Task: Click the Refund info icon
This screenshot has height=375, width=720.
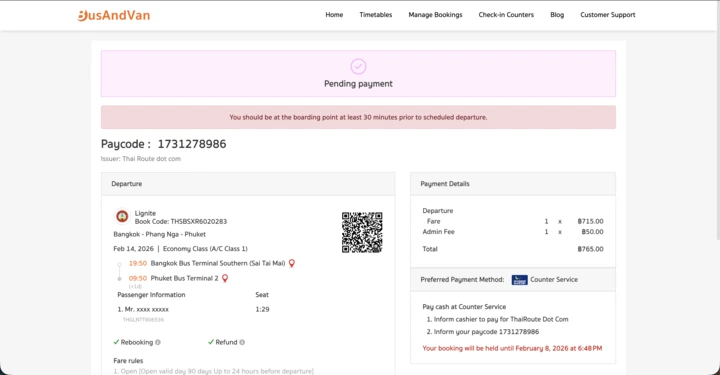Action: pos(242,342)
